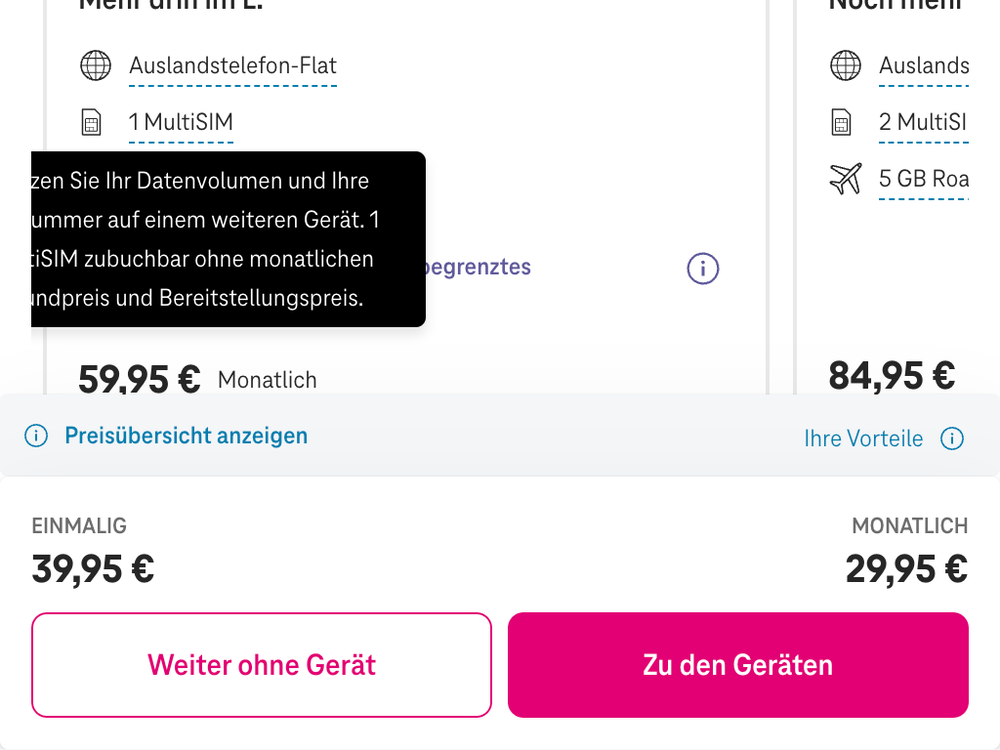Viewport: 1000px width, 750px height.
Task: Click the SIM card icon beside 1 MultiSIM
Action: click(93, 122)
